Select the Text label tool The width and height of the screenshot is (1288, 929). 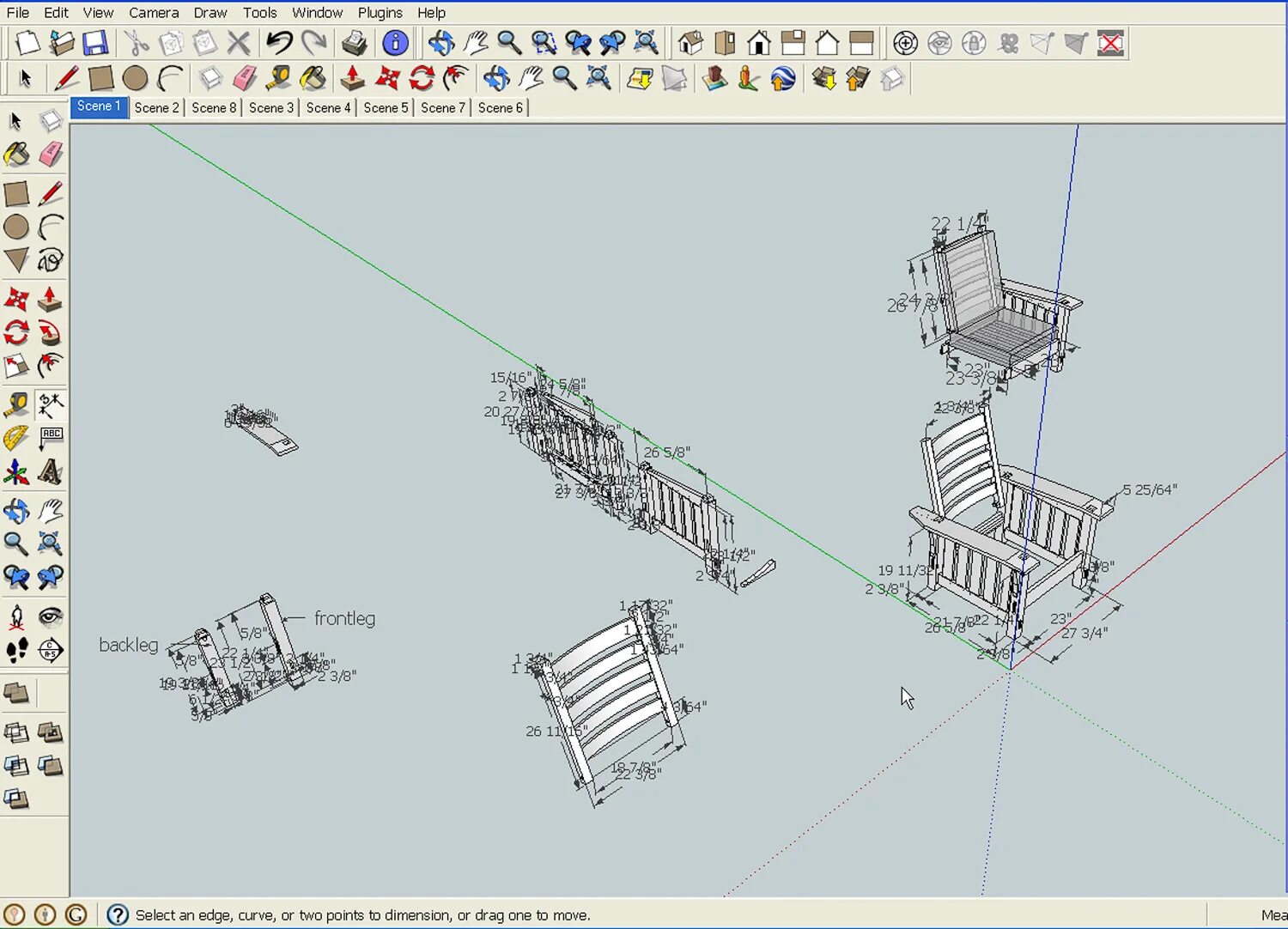point(51,438)
